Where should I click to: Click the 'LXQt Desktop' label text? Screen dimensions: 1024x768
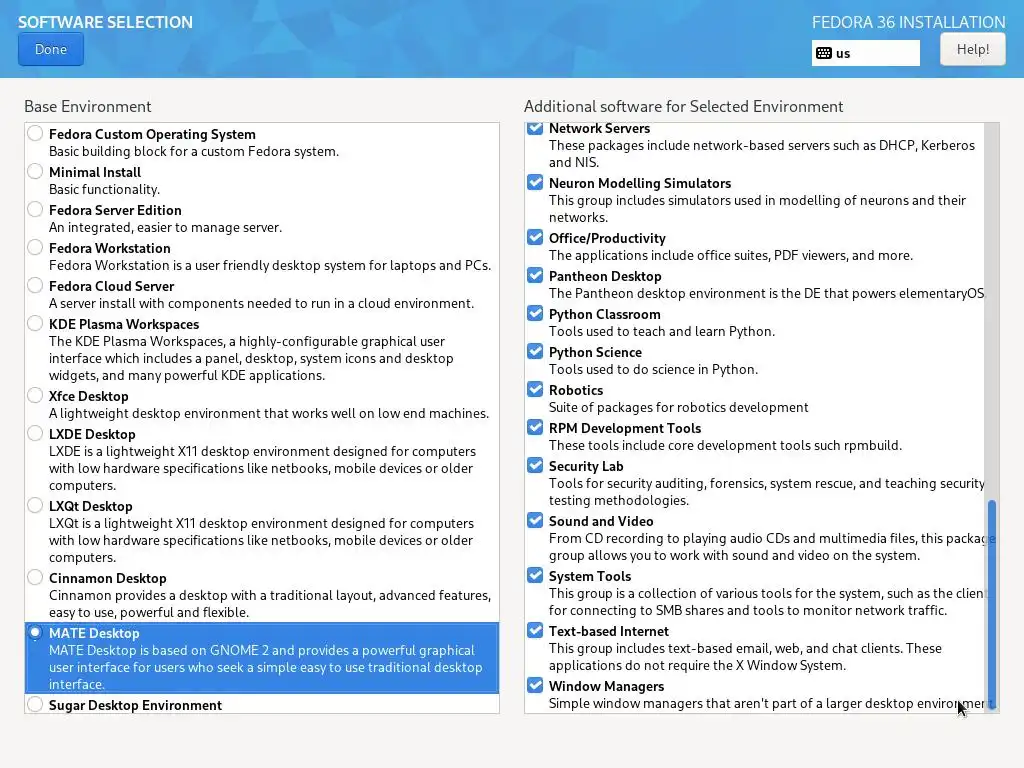point(90,506)
